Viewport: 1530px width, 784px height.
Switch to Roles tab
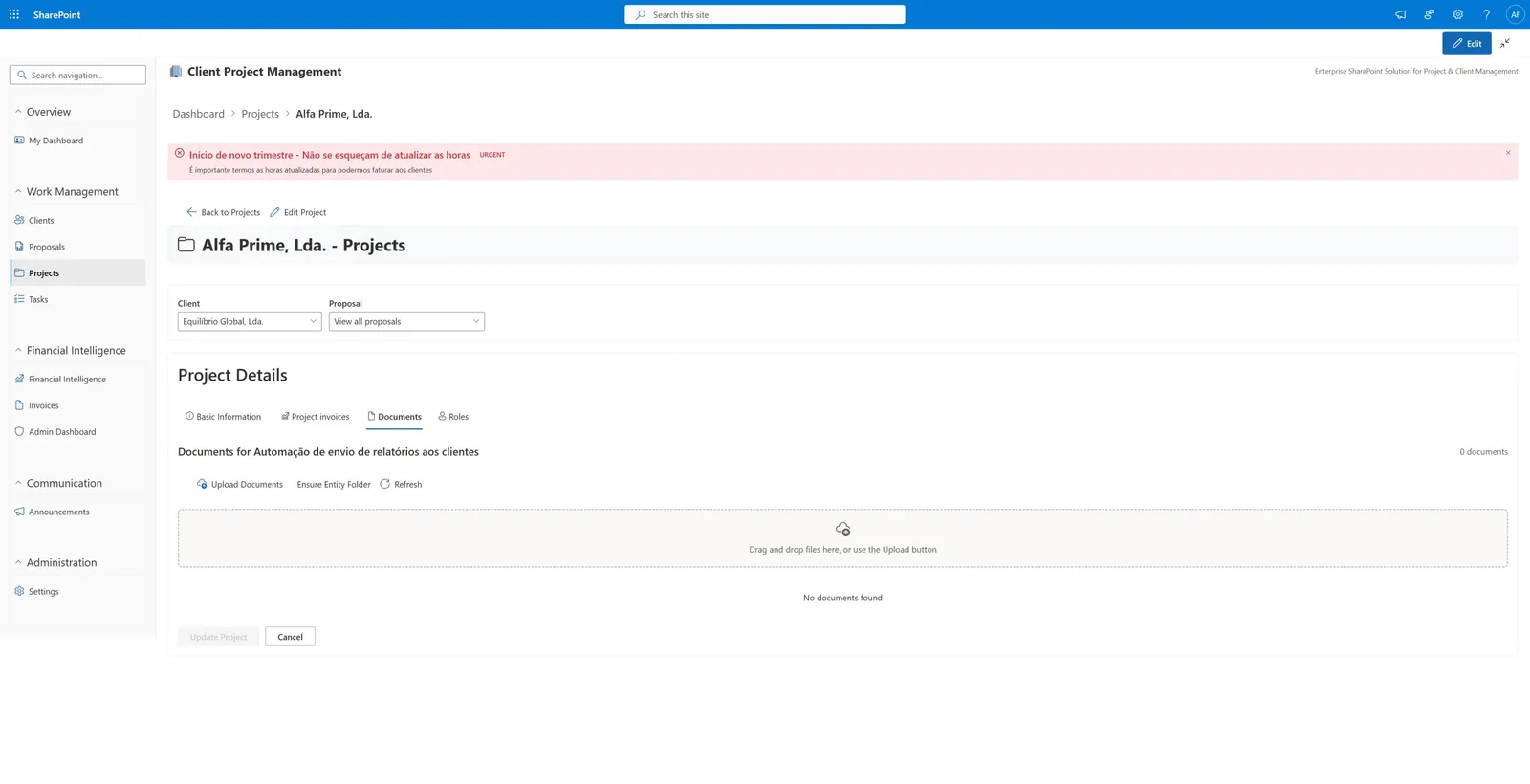[453, 417]
